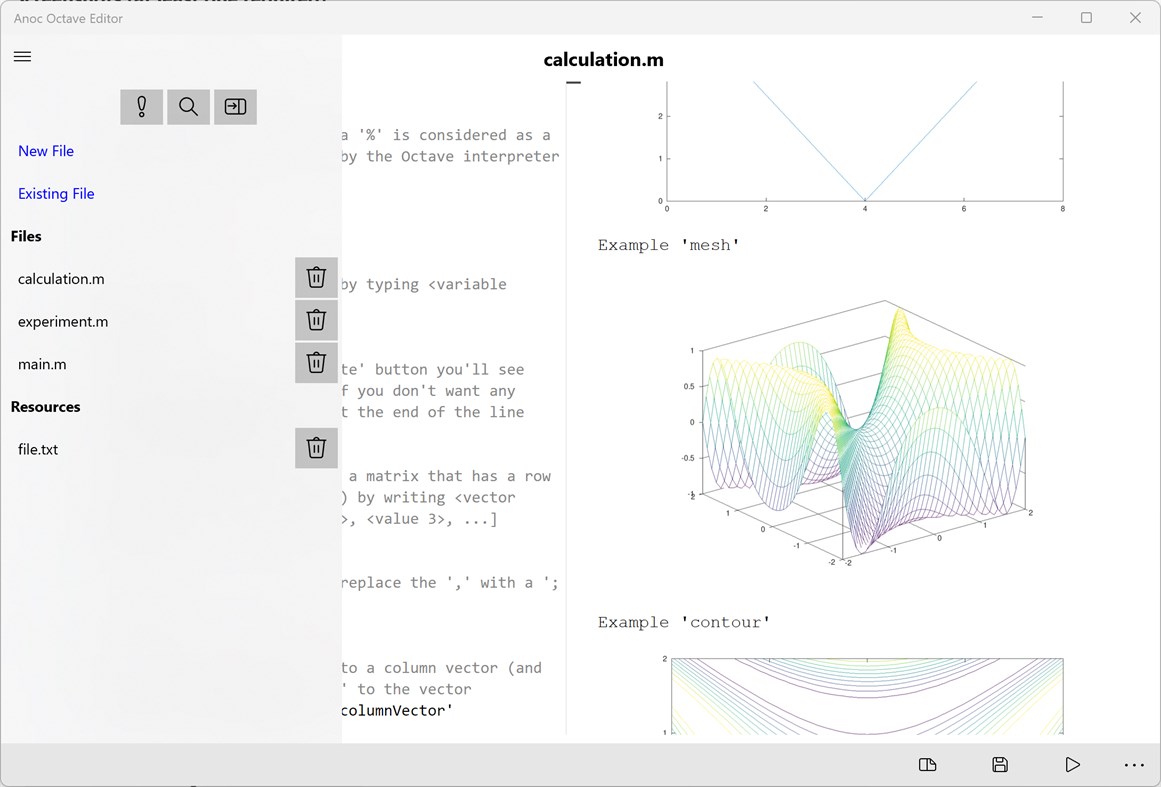Delete experiment.m using its trash icon
Screen dimensions: 1161x787
[x=316, y=320]
